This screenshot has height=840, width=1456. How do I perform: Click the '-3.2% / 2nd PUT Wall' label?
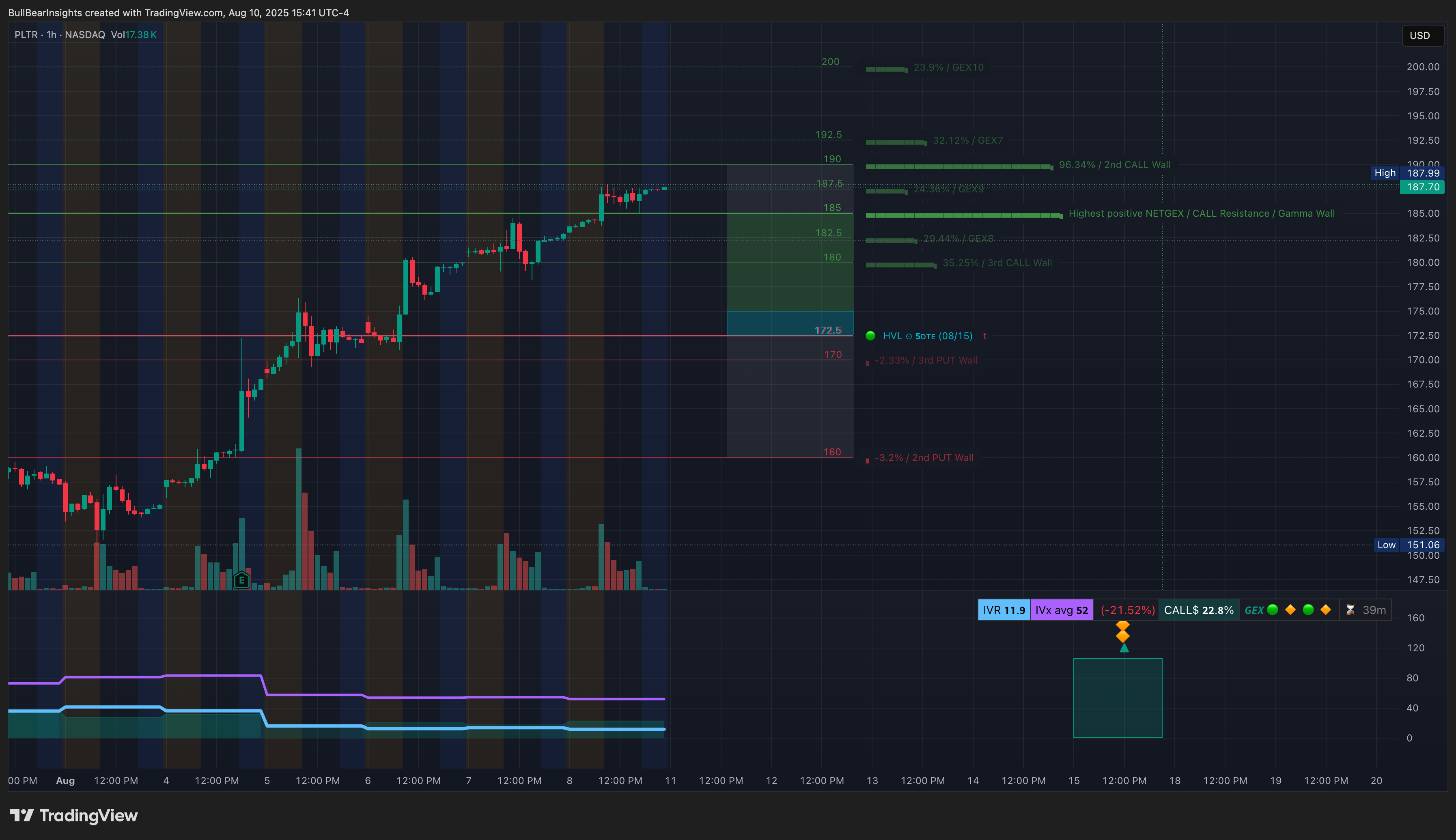924,458
